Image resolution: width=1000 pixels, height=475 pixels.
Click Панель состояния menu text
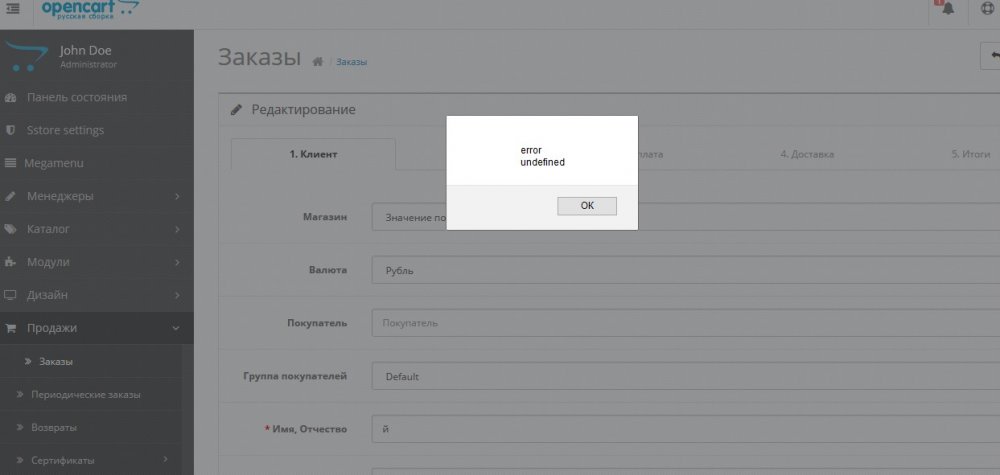pos(77,98)
